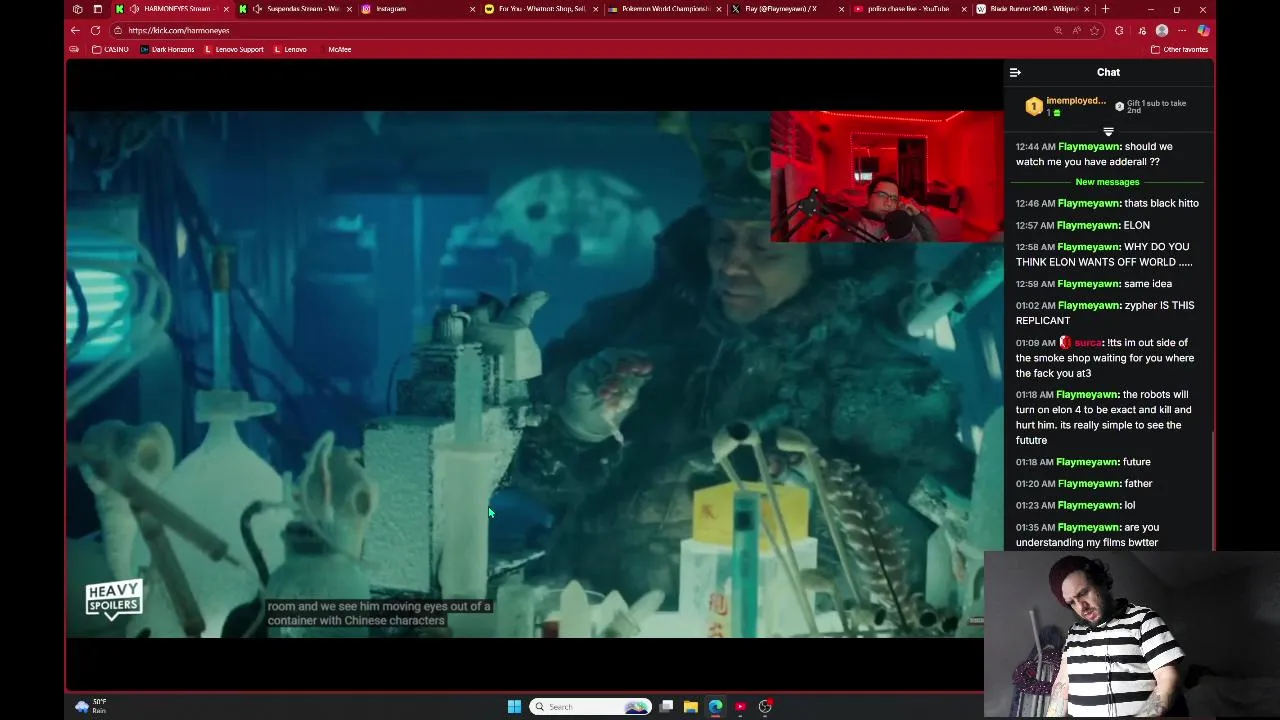
Task: Open Dark Horizons bookmark
Action: [x=167, y=49]
